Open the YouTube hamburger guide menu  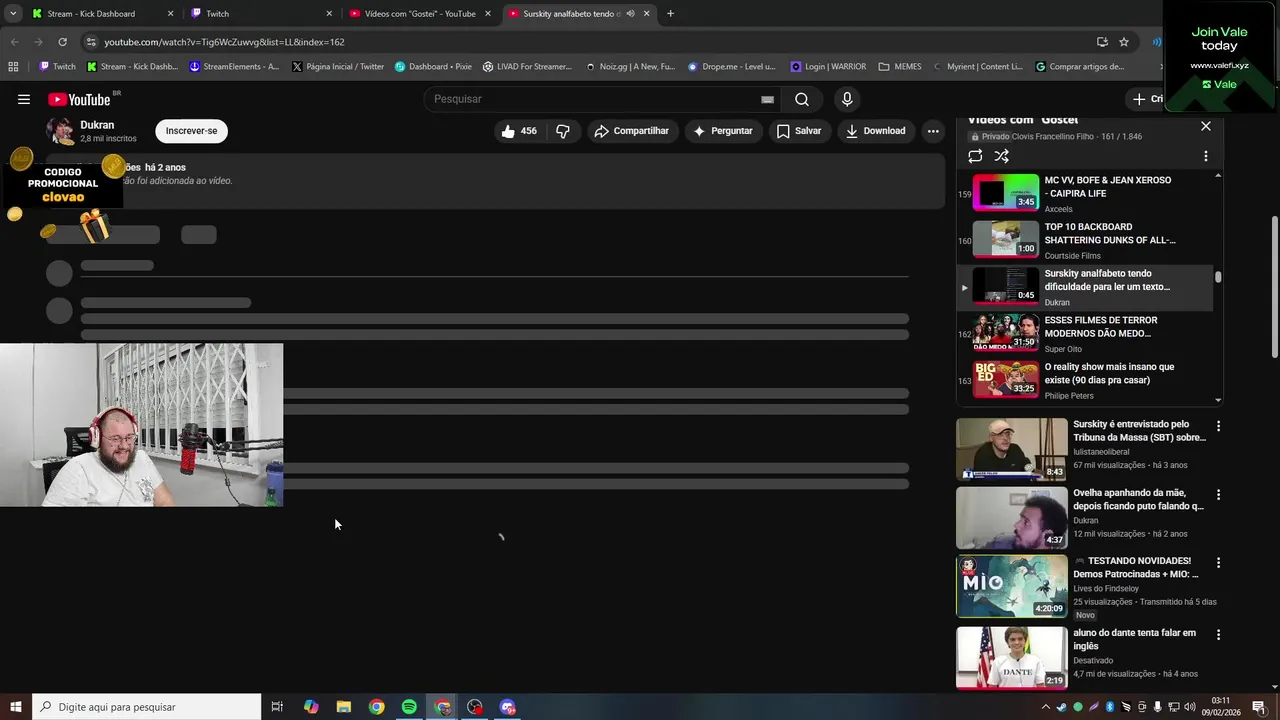tap(24, 99)
